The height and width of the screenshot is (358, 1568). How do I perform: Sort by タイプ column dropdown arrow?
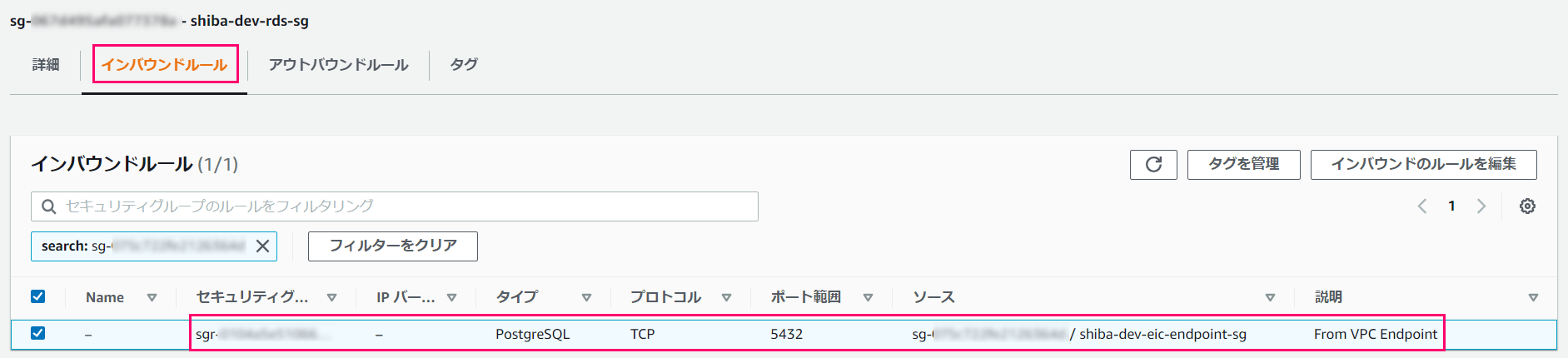click(586, 297)
